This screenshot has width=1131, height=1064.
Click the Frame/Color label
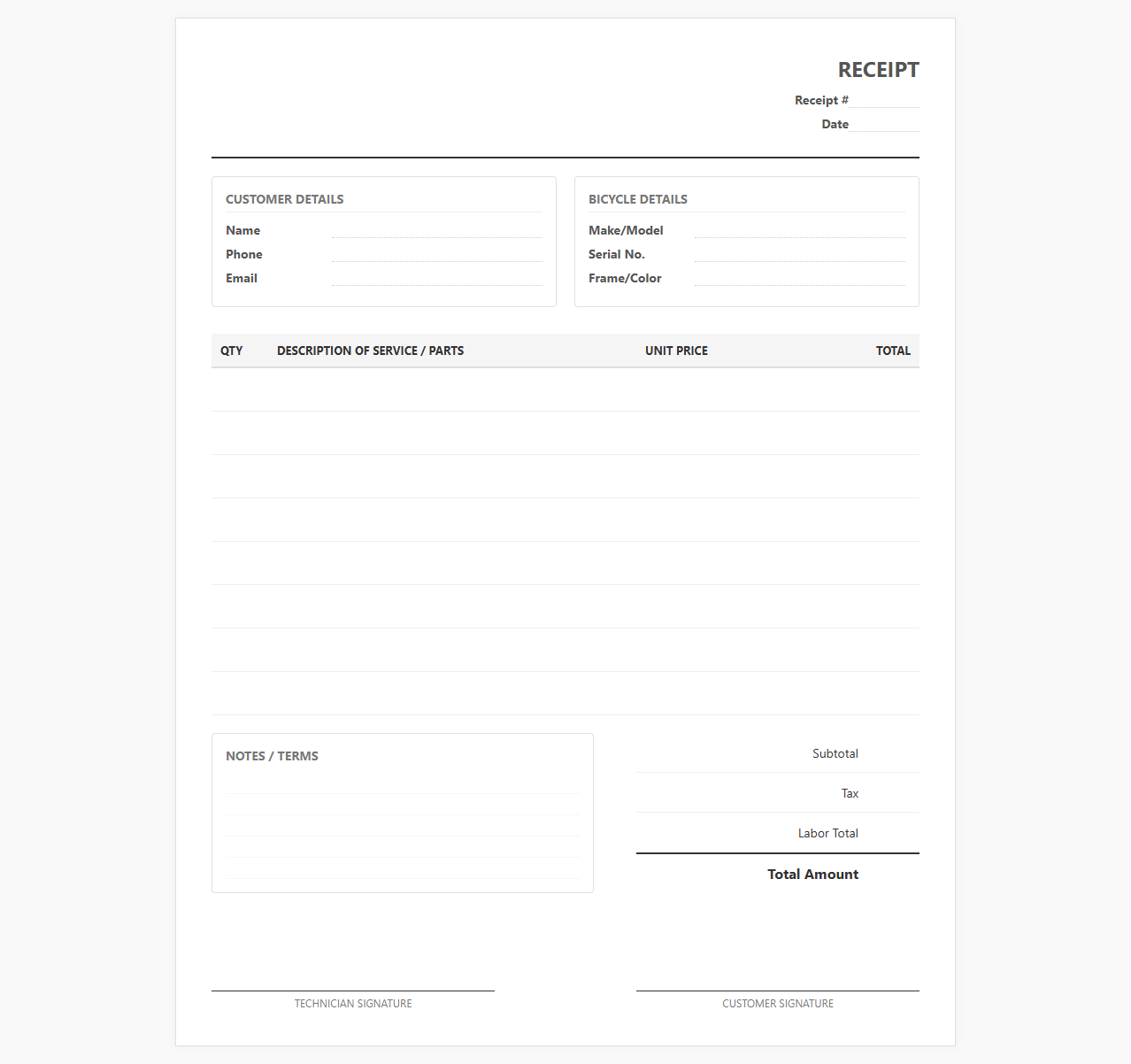(625, 278)
